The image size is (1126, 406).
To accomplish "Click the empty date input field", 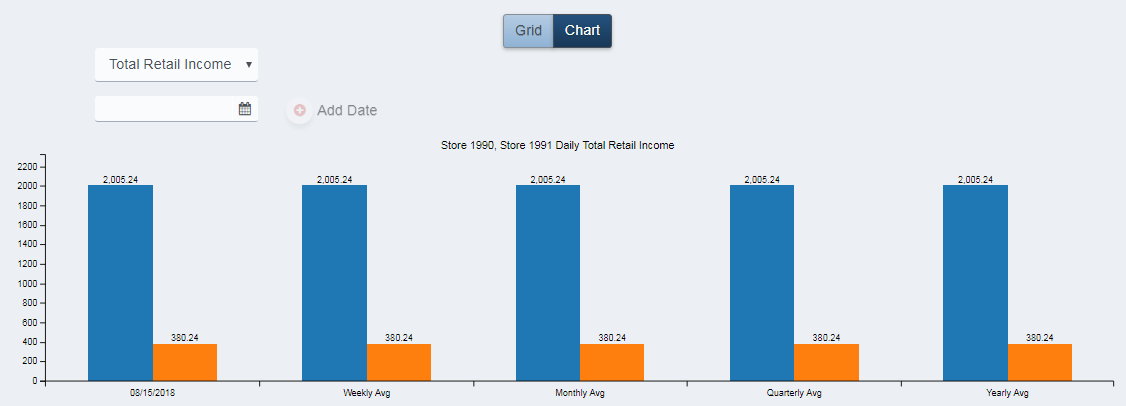I will coord(165,109).
